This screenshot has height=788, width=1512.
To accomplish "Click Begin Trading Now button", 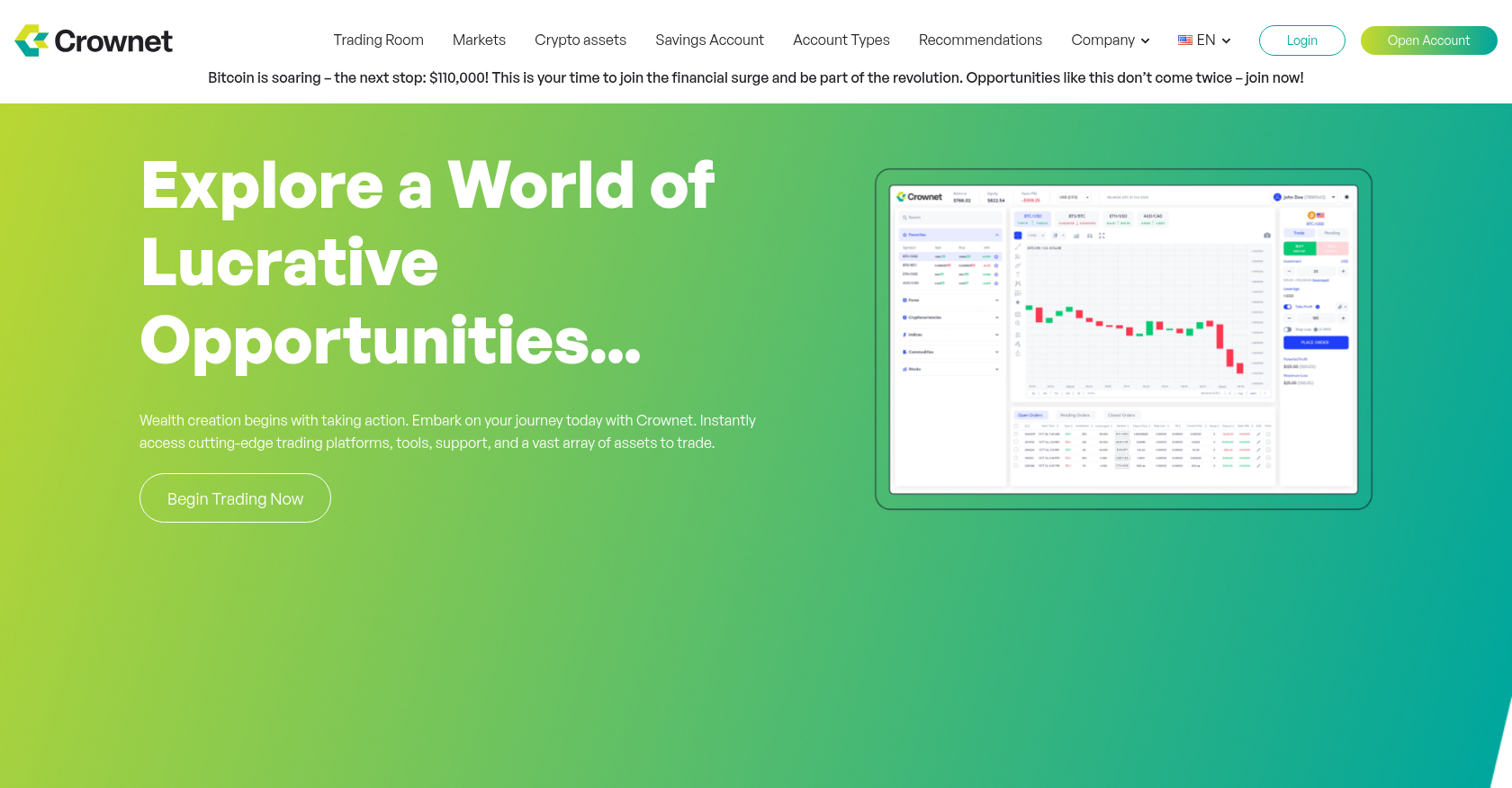I will tap(235, 498).
